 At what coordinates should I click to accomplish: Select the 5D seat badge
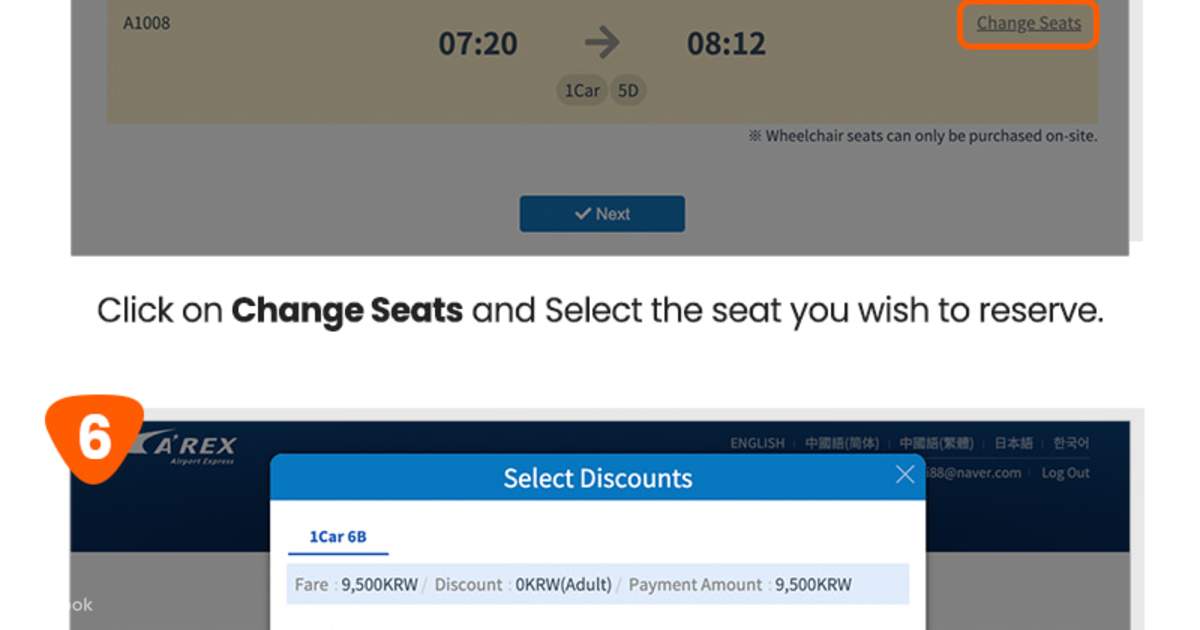[627, 90]
